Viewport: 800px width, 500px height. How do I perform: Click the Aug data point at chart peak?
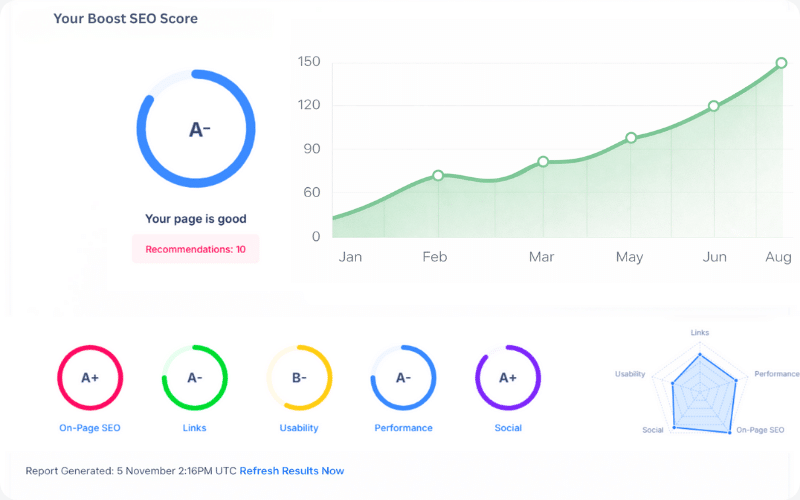pyautogui.click(x=782, y=63)
